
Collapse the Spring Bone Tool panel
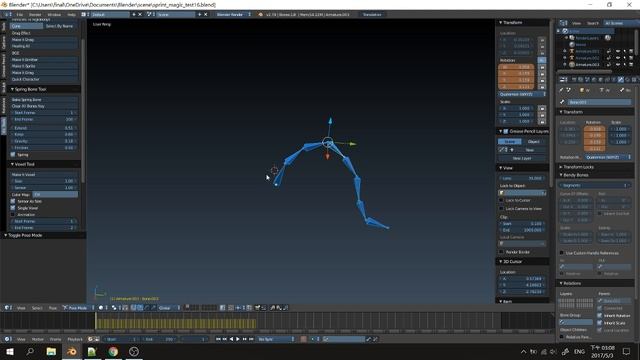click(x=12, y=89)
